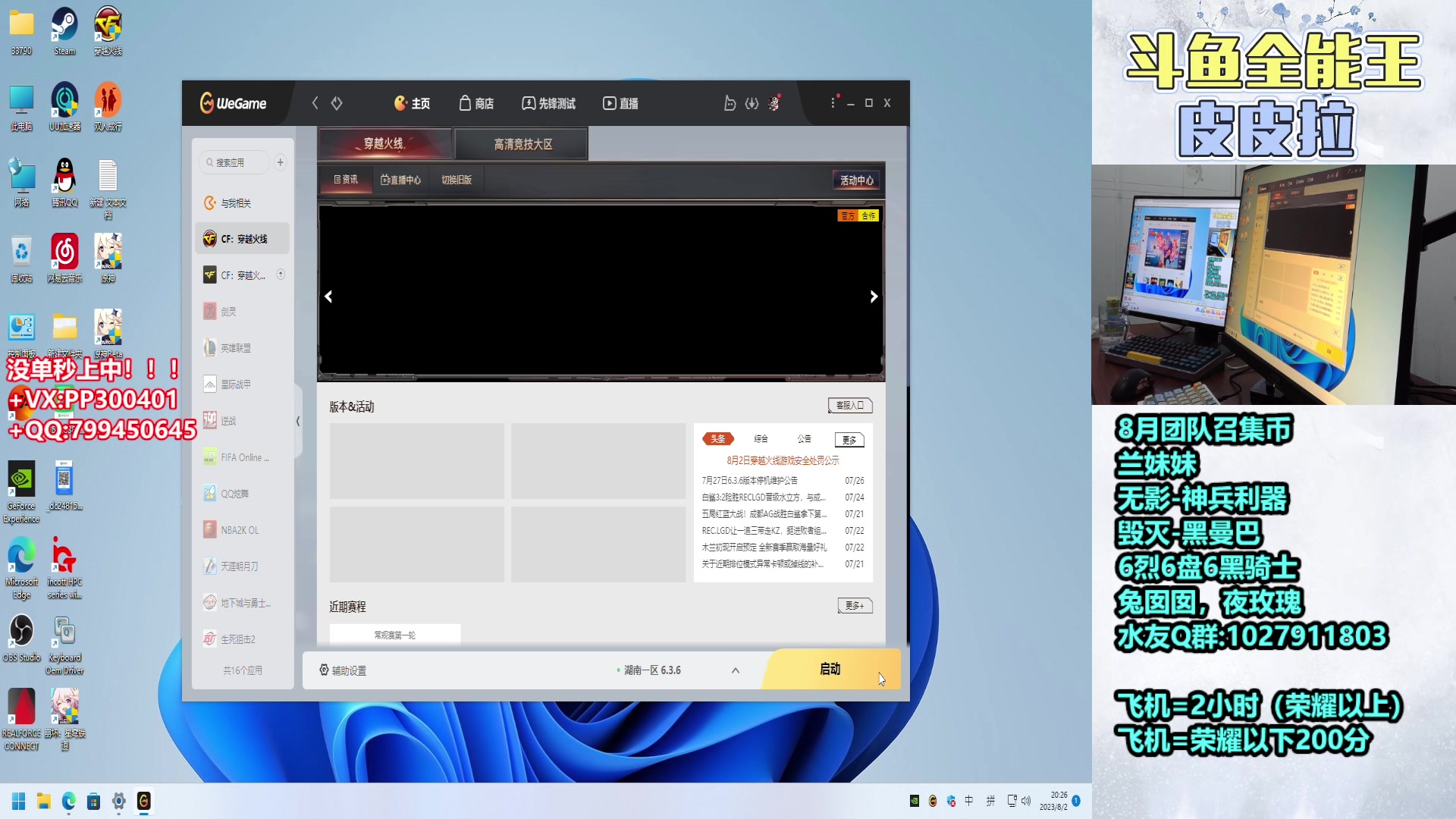The height and width of the screenshot is (819, 1456).
Task: Click the update arrow icon beside CF: 穿越火...
Action: click(x=281, y=275)
